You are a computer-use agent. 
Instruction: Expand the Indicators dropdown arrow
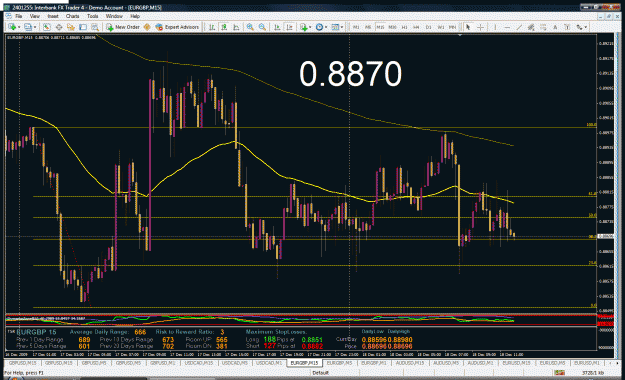coord(310,27)
